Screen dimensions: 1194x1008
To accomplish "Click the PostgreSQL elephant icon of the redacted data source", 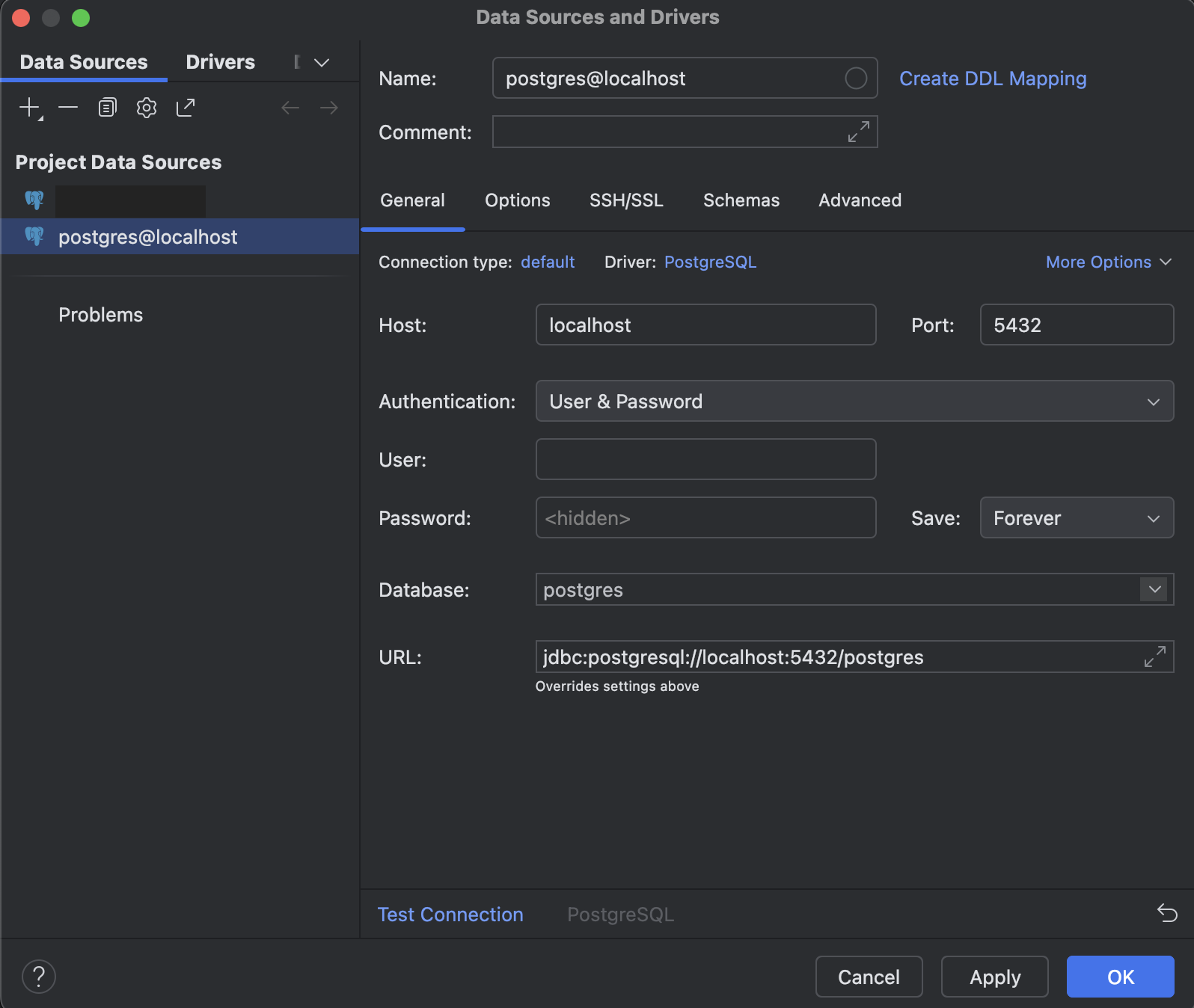I will tap(34, 200).
